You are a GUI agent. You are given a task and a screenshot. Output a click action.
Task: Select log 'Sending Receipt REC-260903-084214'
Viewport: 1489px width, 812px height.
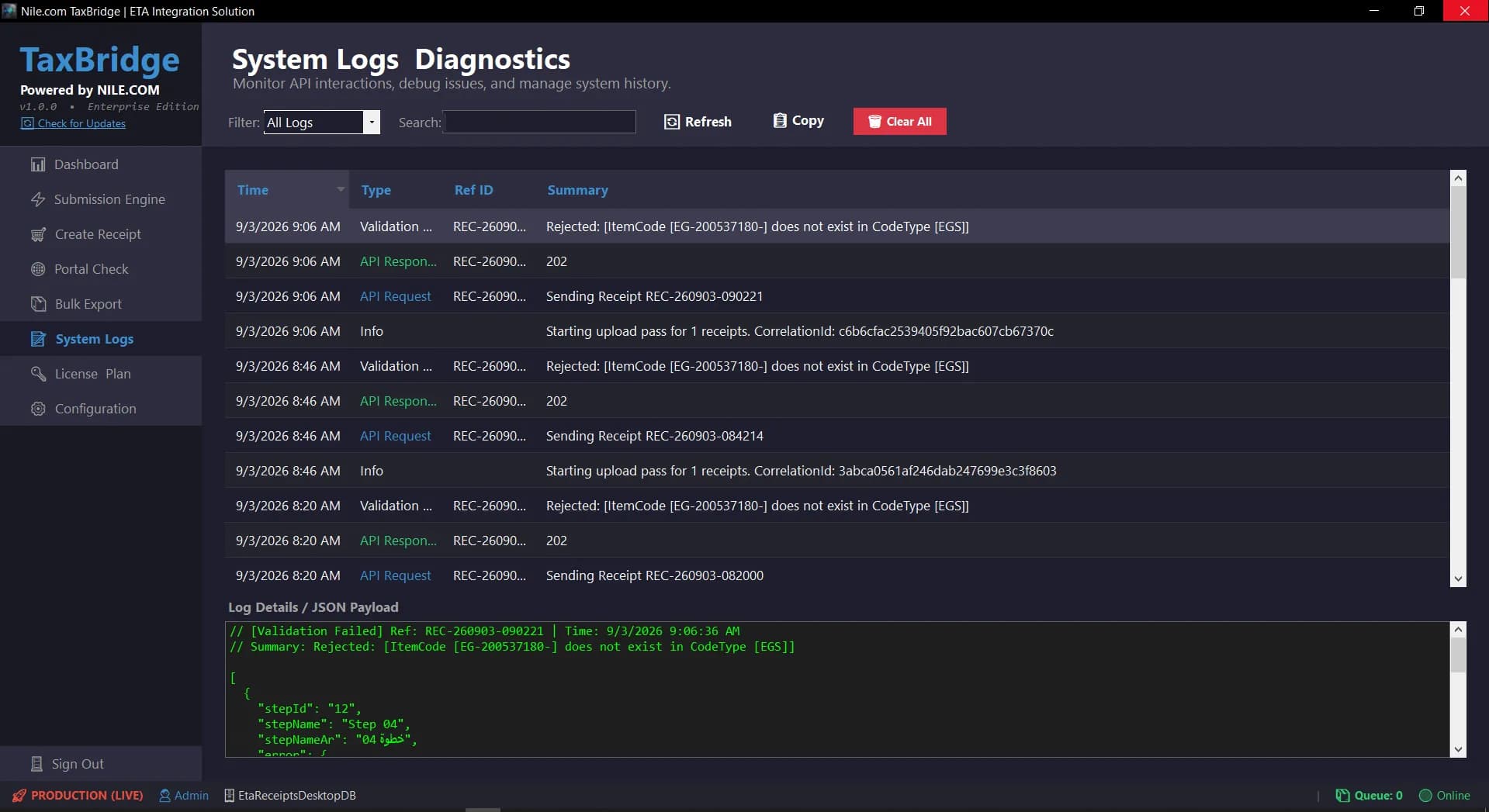(x=836, y=436)
